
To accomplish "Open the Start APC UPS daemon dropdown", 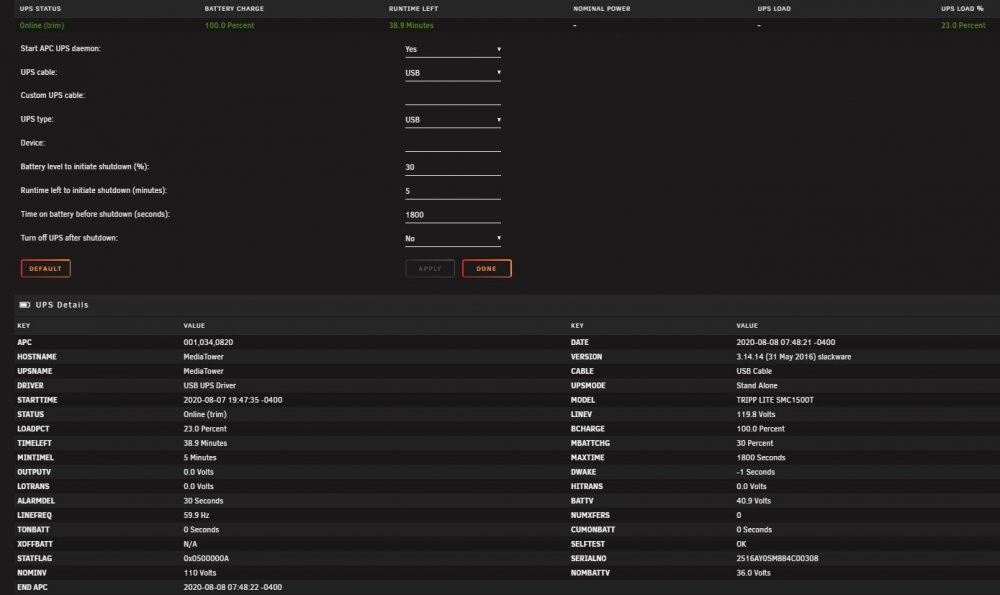I will coord(453,49).
